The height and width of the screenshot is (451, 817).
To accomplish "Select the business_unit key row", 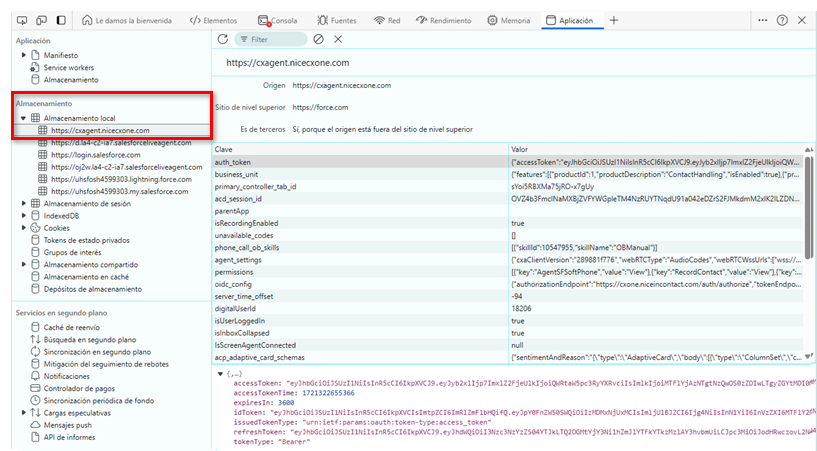I will tap(507, 174).
